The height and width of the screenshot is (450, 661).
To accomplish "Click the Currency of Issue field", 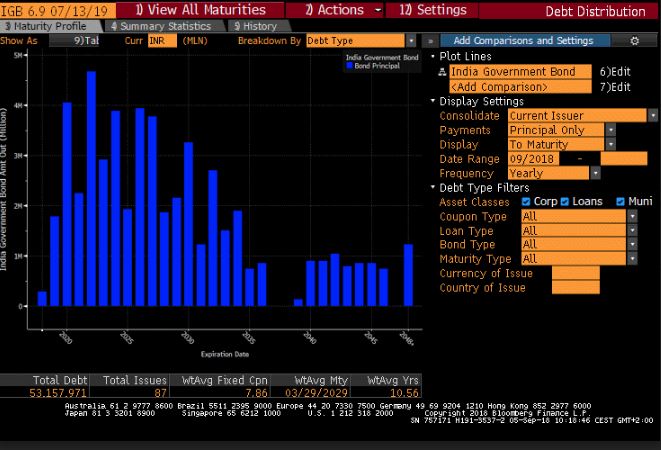I will [x=575, y=273].
